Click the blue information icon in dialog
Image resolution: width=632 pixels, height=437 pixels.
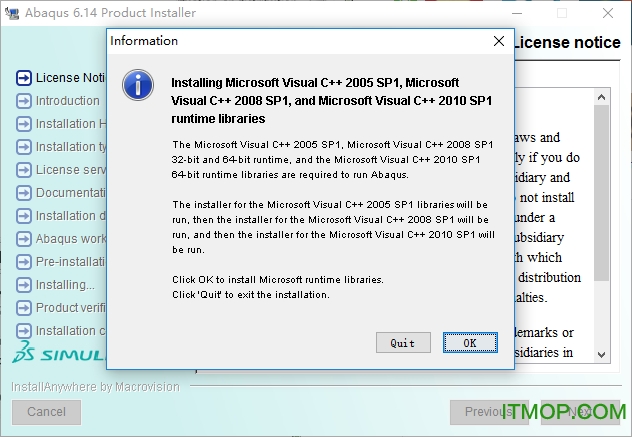tap(137, 84)
